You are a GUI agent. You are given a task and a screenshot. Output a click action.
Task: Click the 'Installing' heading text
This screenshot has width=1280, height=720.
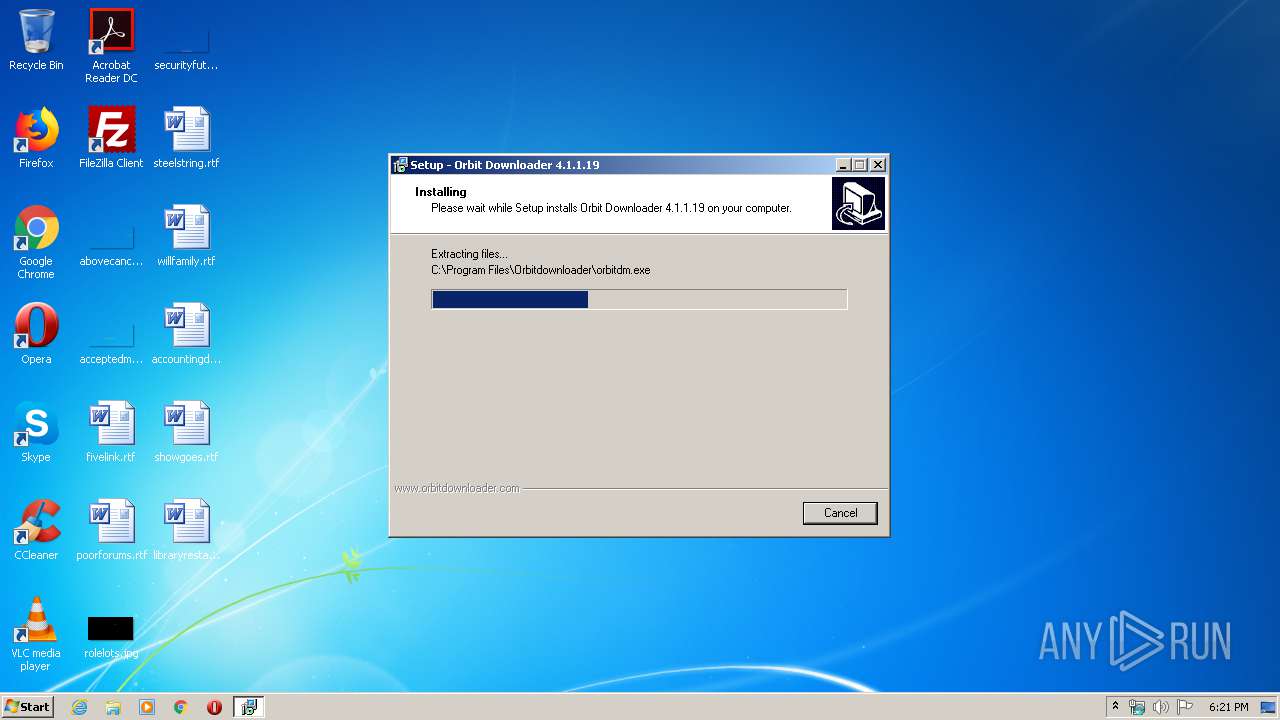(441, 192)
